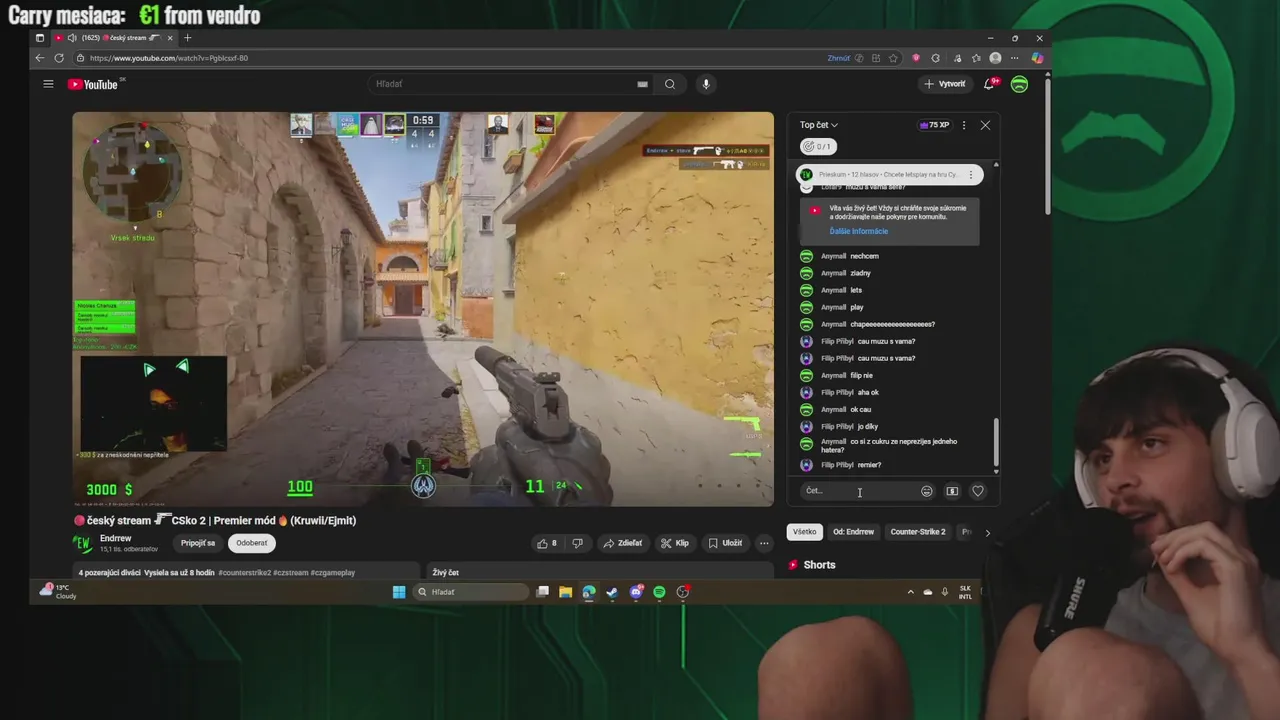Click the Klip clip button
Screen dimensions: 1280x720
[675, 543]
